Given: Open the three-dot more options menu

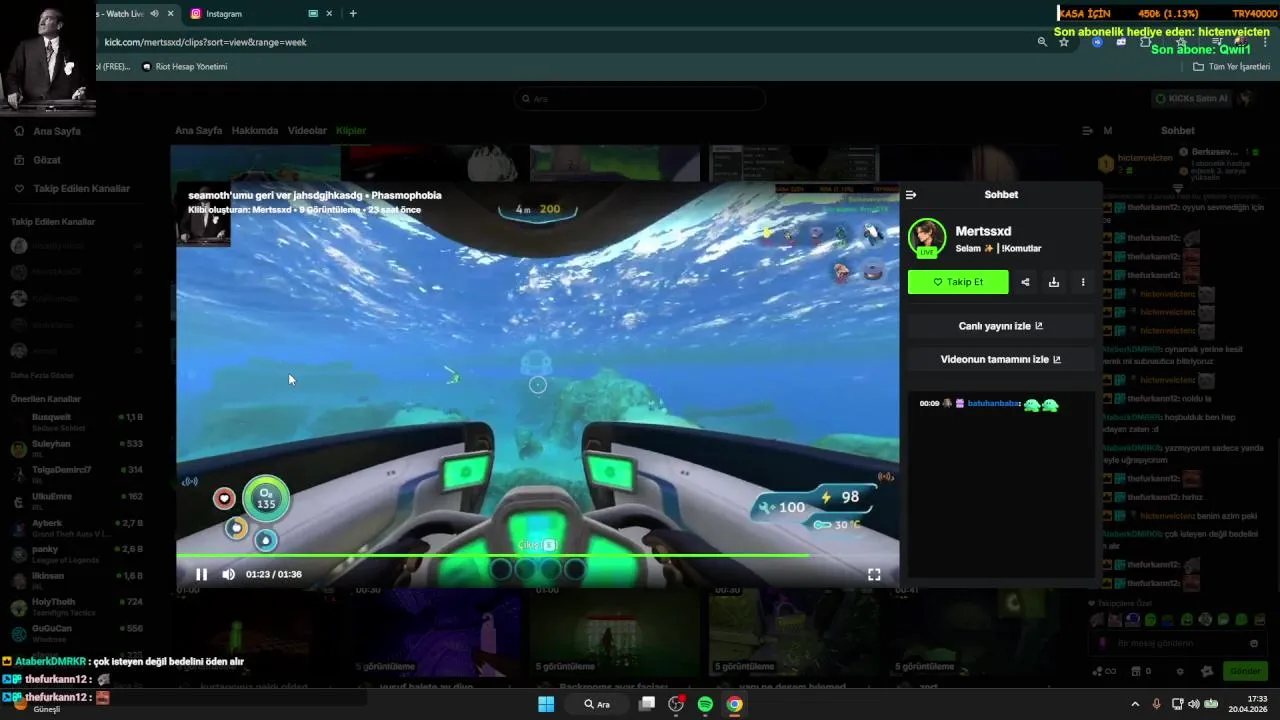Looking at the screenshot, I should tap(1083, 282).
